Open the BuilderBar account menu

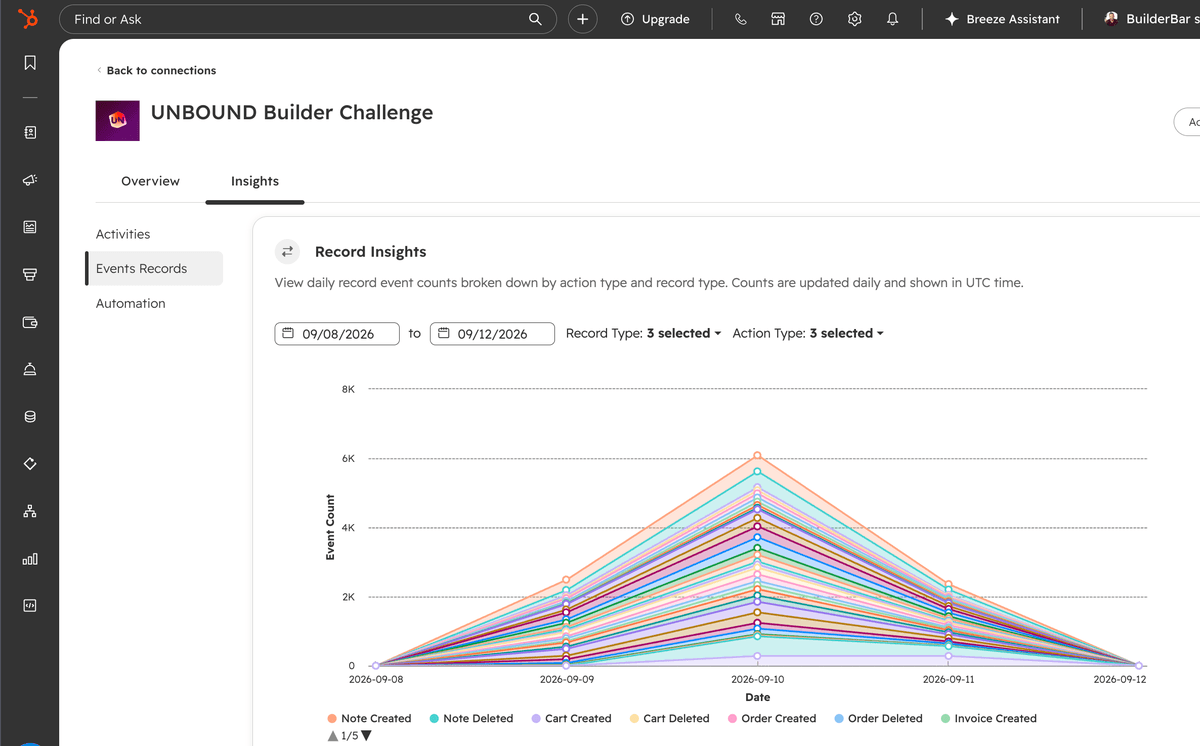1150,19
